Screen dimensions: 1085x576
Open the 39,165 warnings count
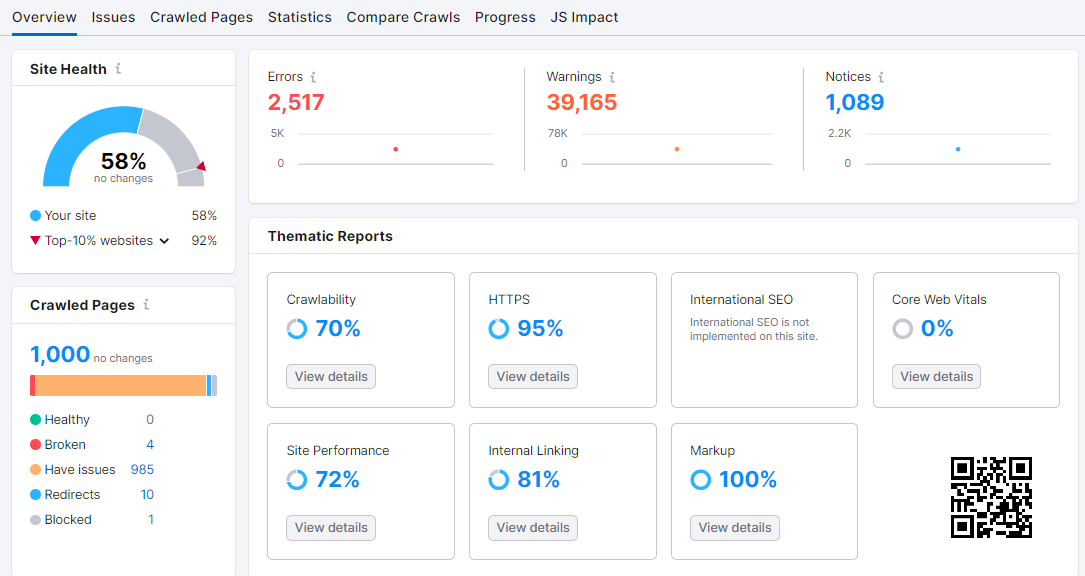pos(582,102)
